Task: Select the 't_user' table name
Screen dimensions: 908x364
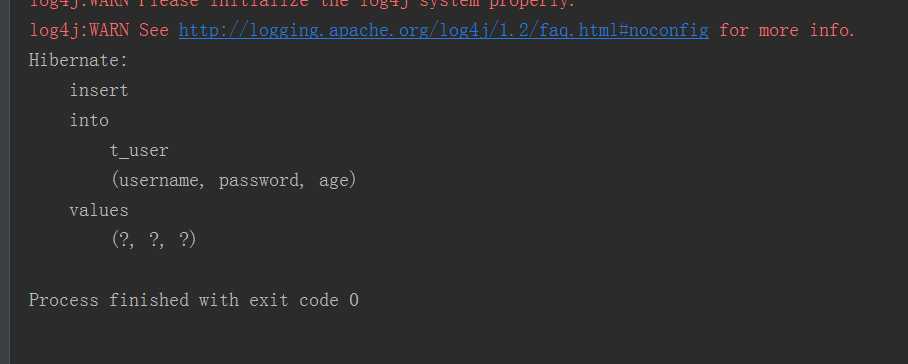Action: coord(139,150)
